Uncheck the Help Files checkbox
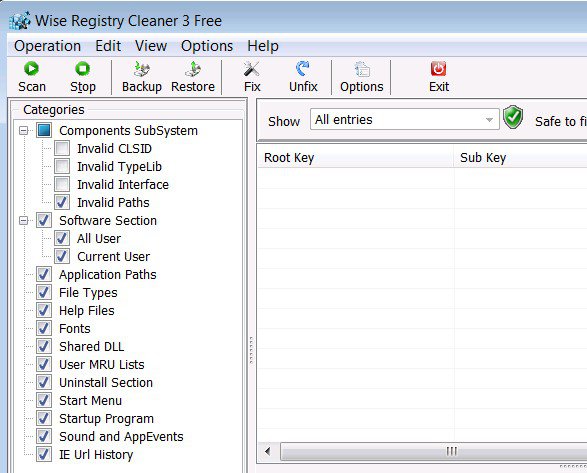The height and width of the screenshot is (473, 587). (x=44, y=310)
